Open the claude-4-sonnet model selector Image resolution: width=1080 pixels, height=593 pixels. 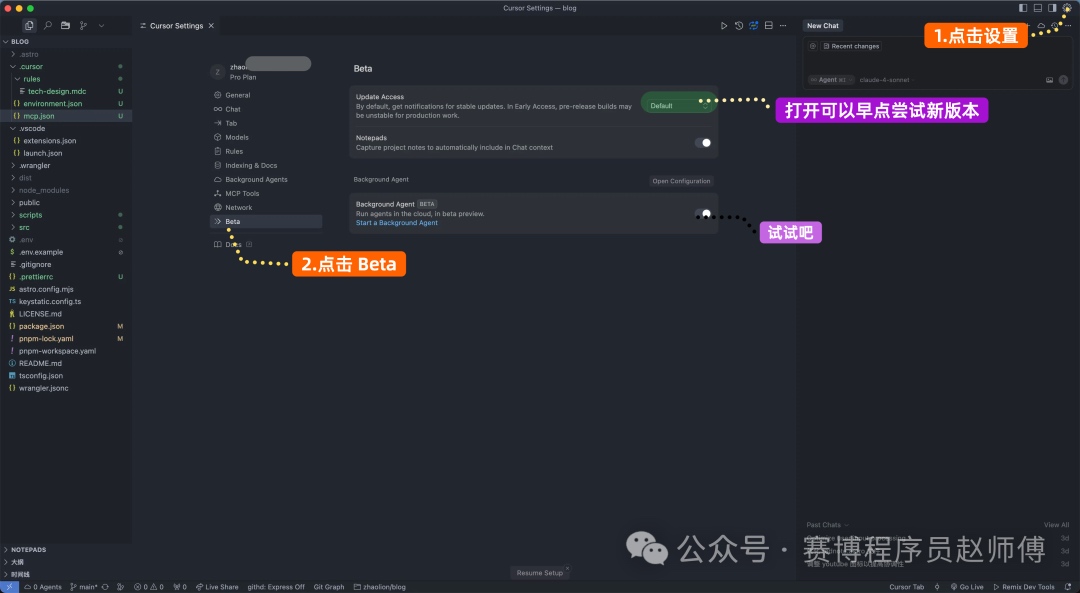(884, 80)
